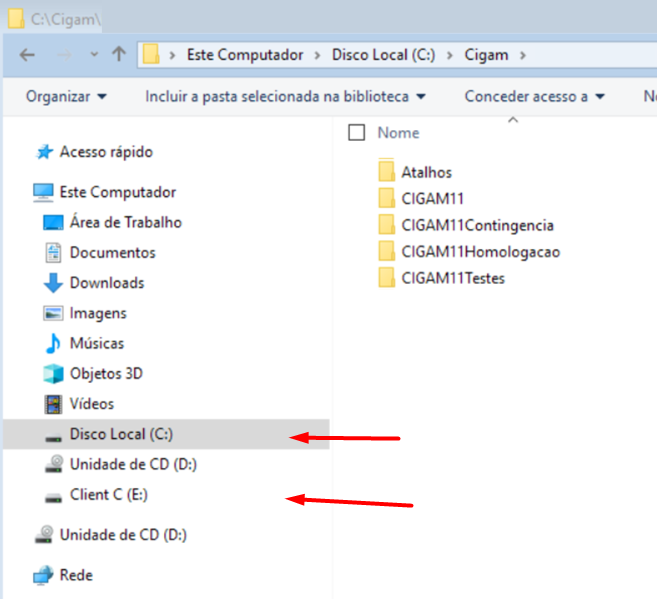Image resolution: width=657 pixels, height=599 pixels.
Task: Click the Atalhos folder name
Action: 427,172
